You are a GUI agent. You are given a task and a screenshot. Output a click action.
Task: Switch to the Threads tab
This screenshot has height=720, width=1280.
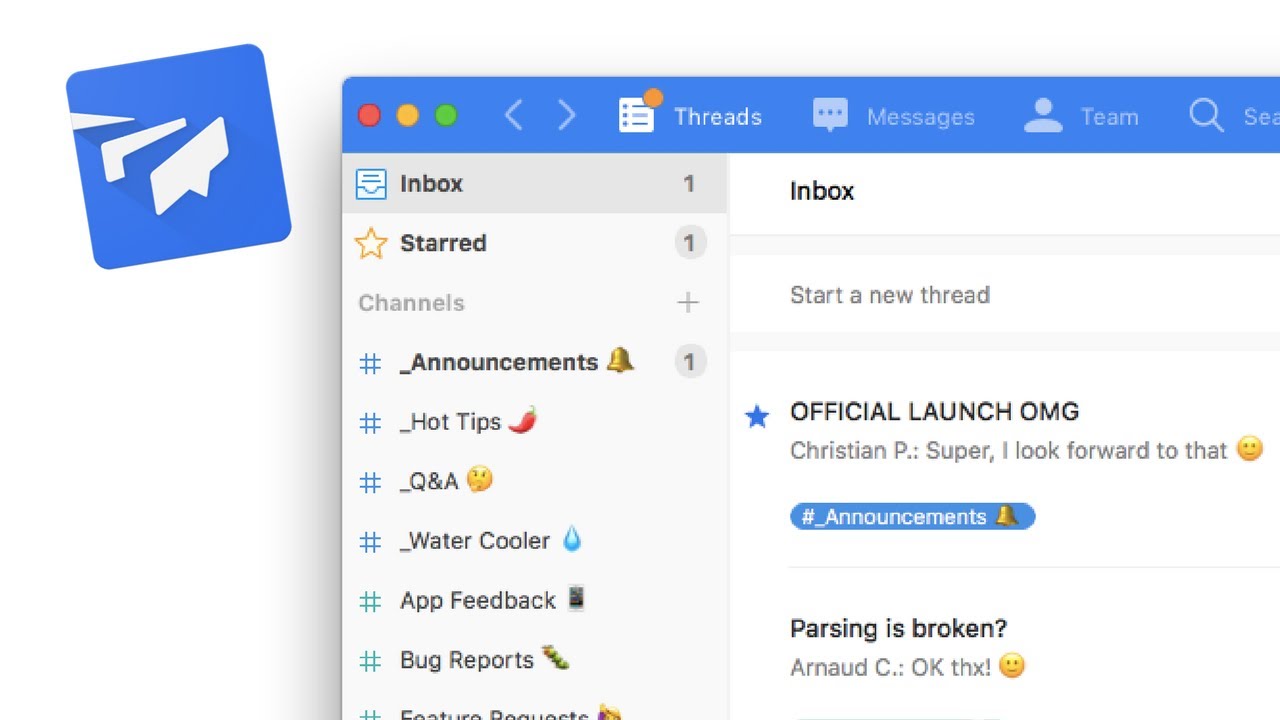tap(690, 116)
